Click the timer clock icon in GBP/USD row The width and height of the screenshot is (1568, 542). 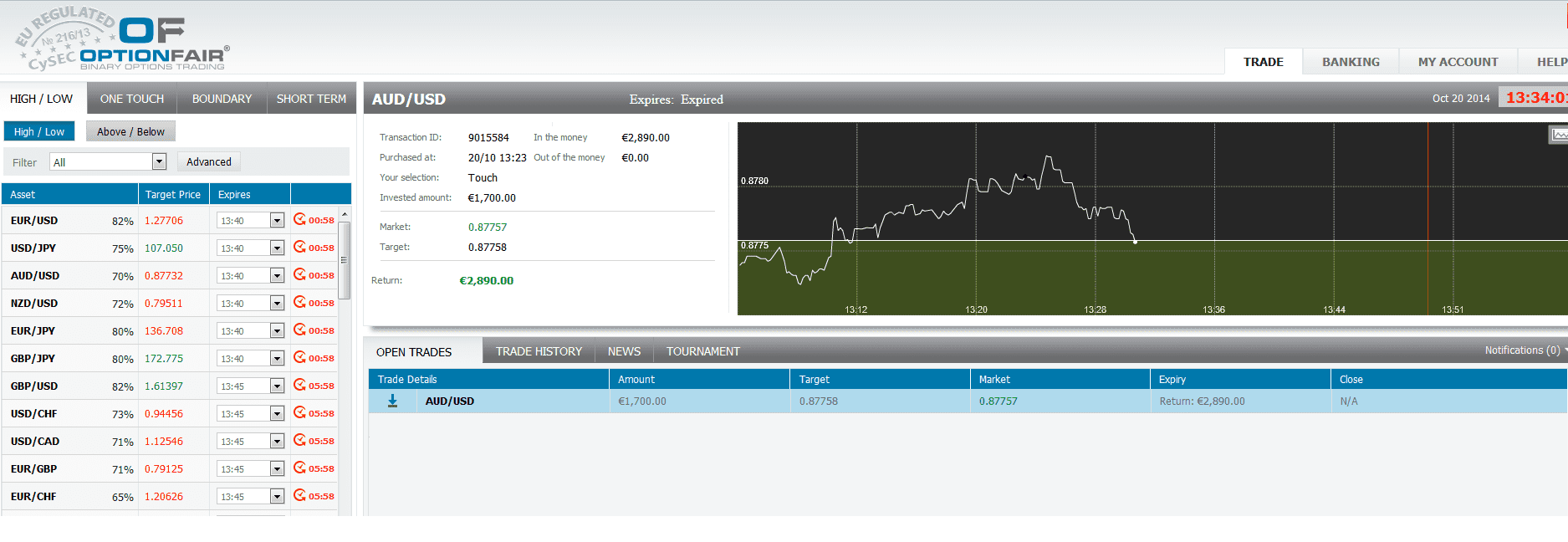[299, 386]
